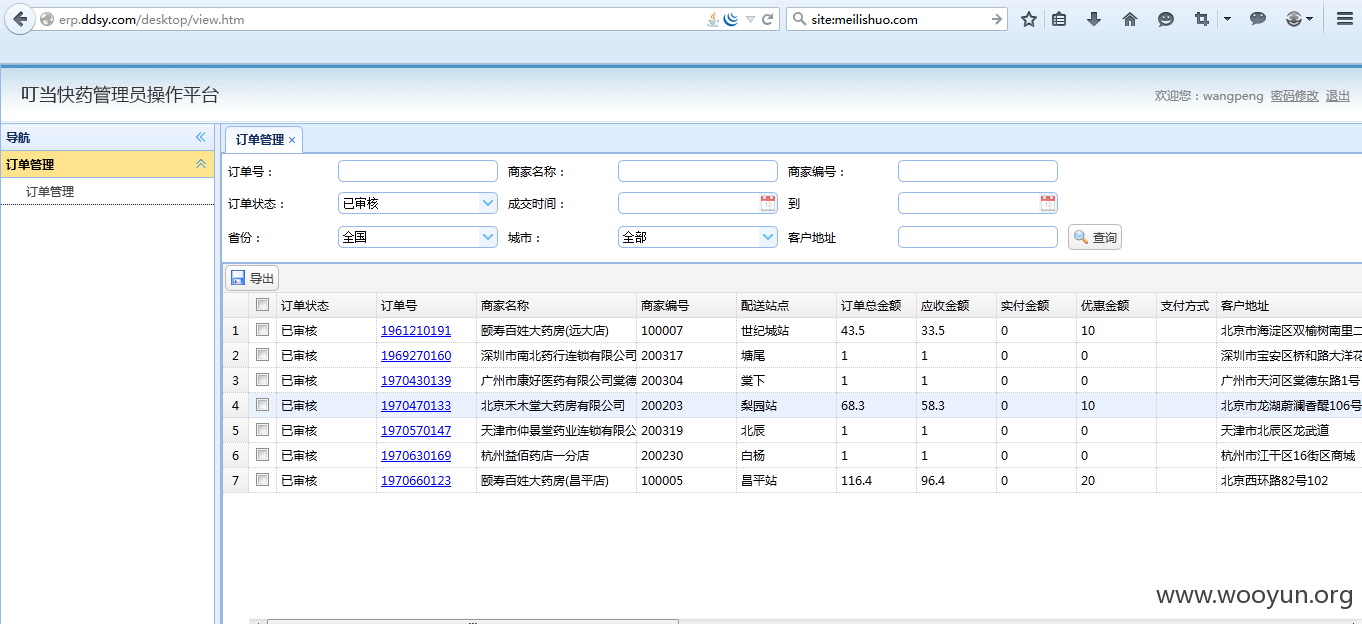The image size is (1362, 624).
Task: Check the box for order 1970470133
Action: click(x=262, y=405)
